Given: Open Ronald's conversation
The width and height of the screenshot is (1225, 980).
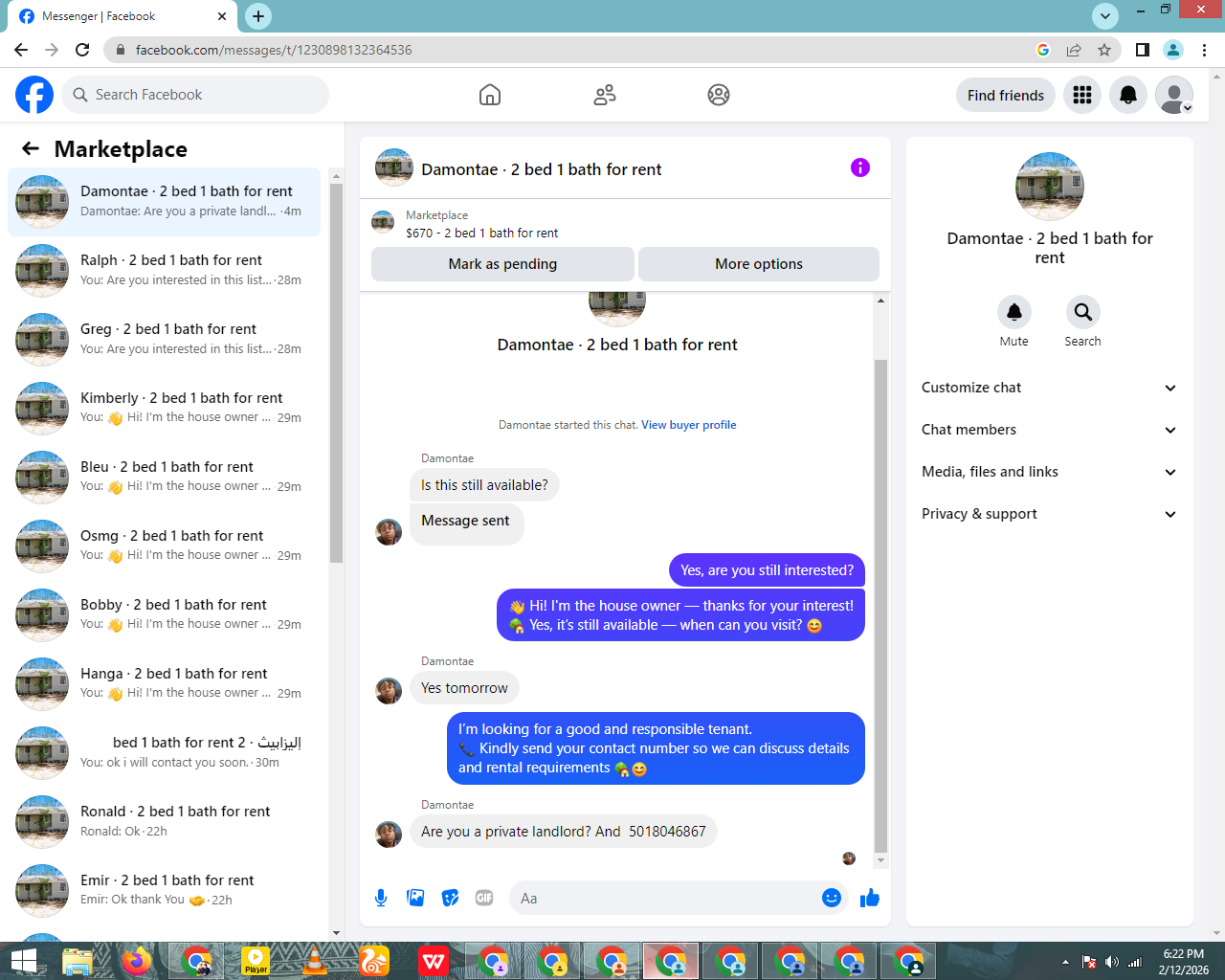Looking at the screenshot, I should coord(165,821).
